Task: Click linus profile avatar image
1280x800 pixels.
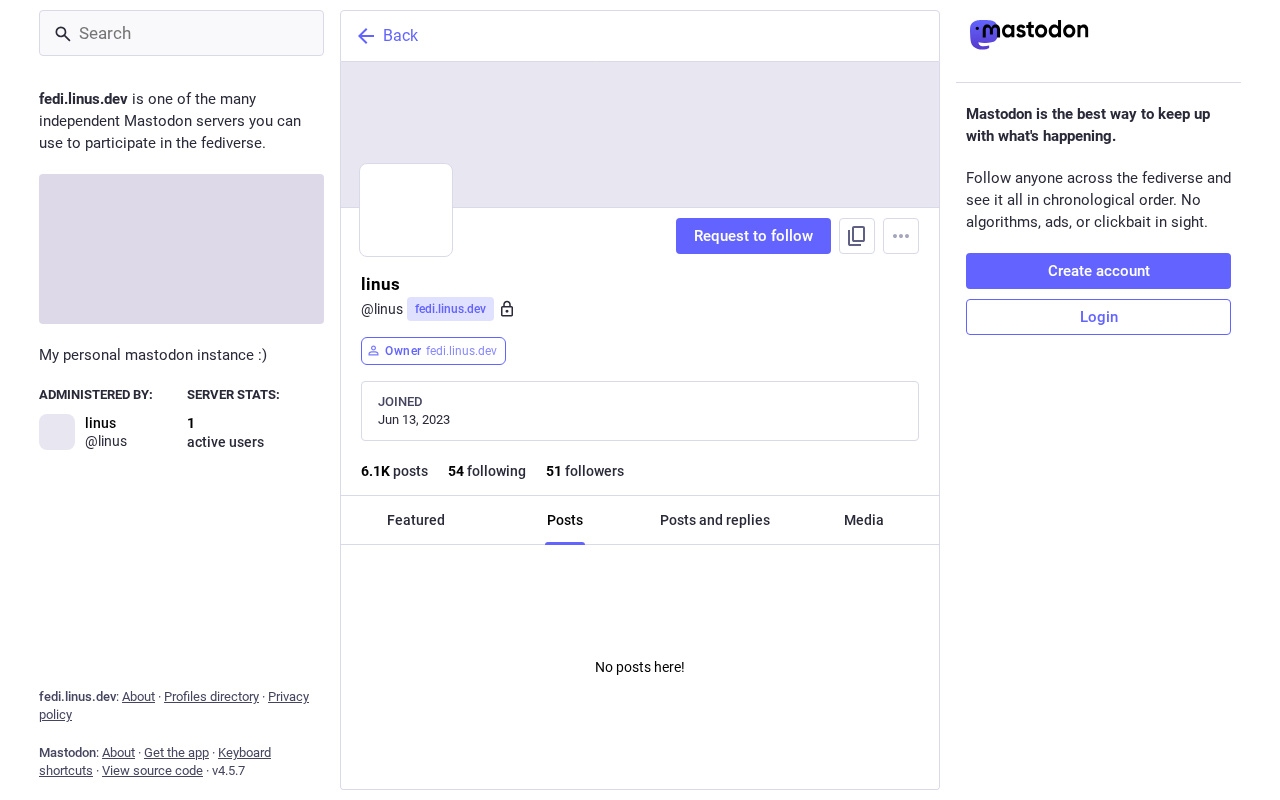Action: 406,210
